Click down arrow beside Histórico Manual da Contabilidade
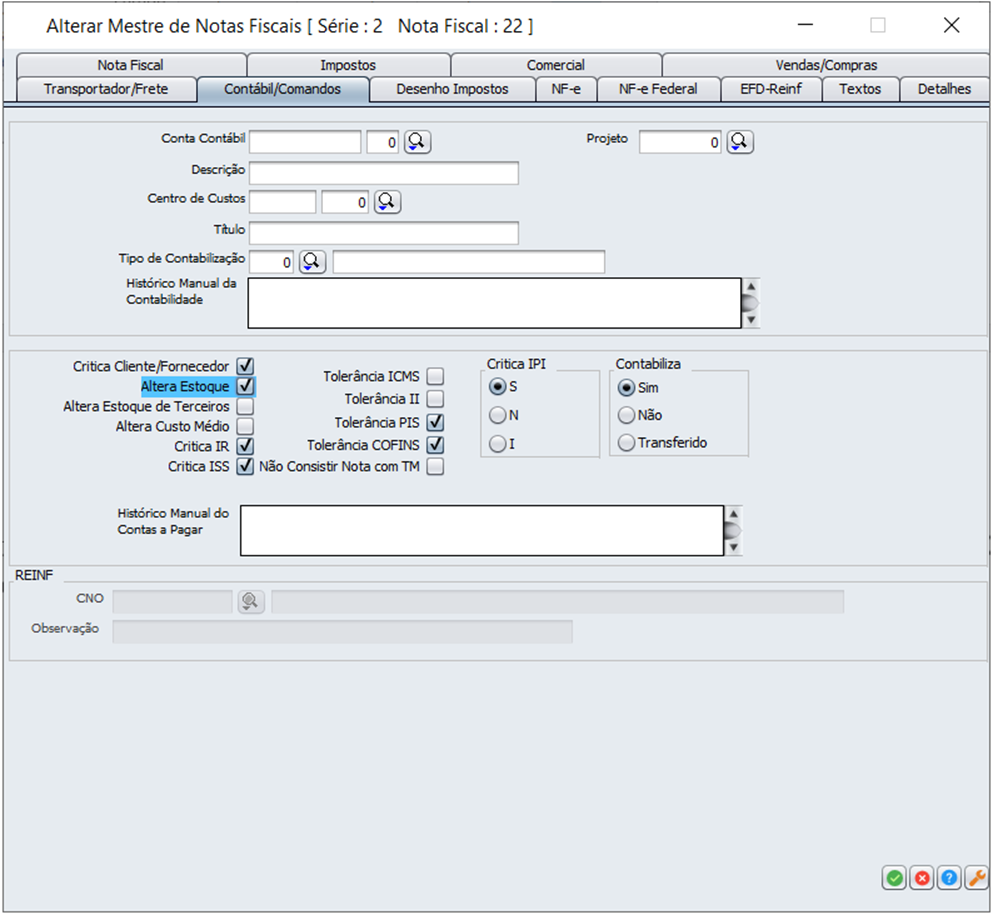 coord(751,320)
